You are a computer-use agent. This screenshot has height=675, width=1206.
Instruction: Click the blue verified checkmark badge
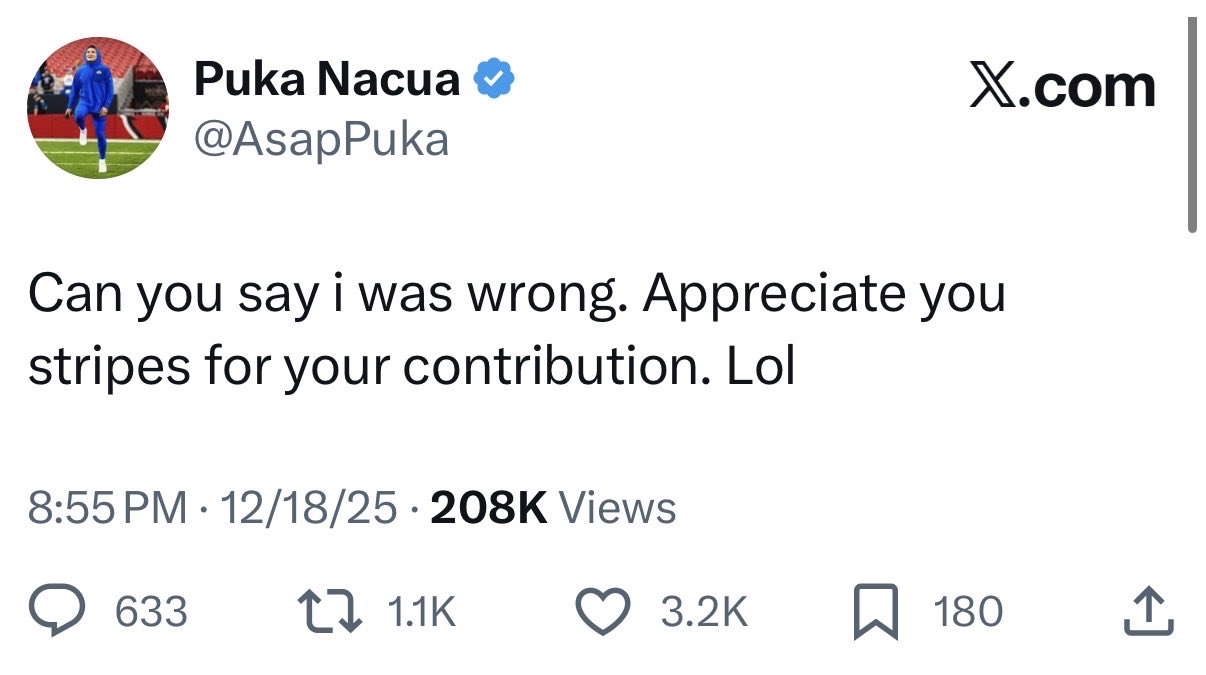click(x=493, y=80)
